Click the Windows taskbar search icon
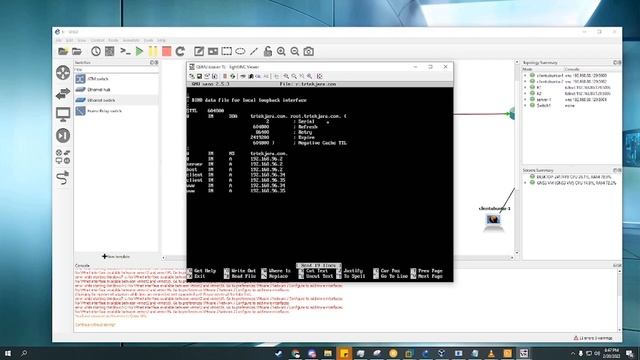Viewport: 640px width, 360px height. coord(24,353)
